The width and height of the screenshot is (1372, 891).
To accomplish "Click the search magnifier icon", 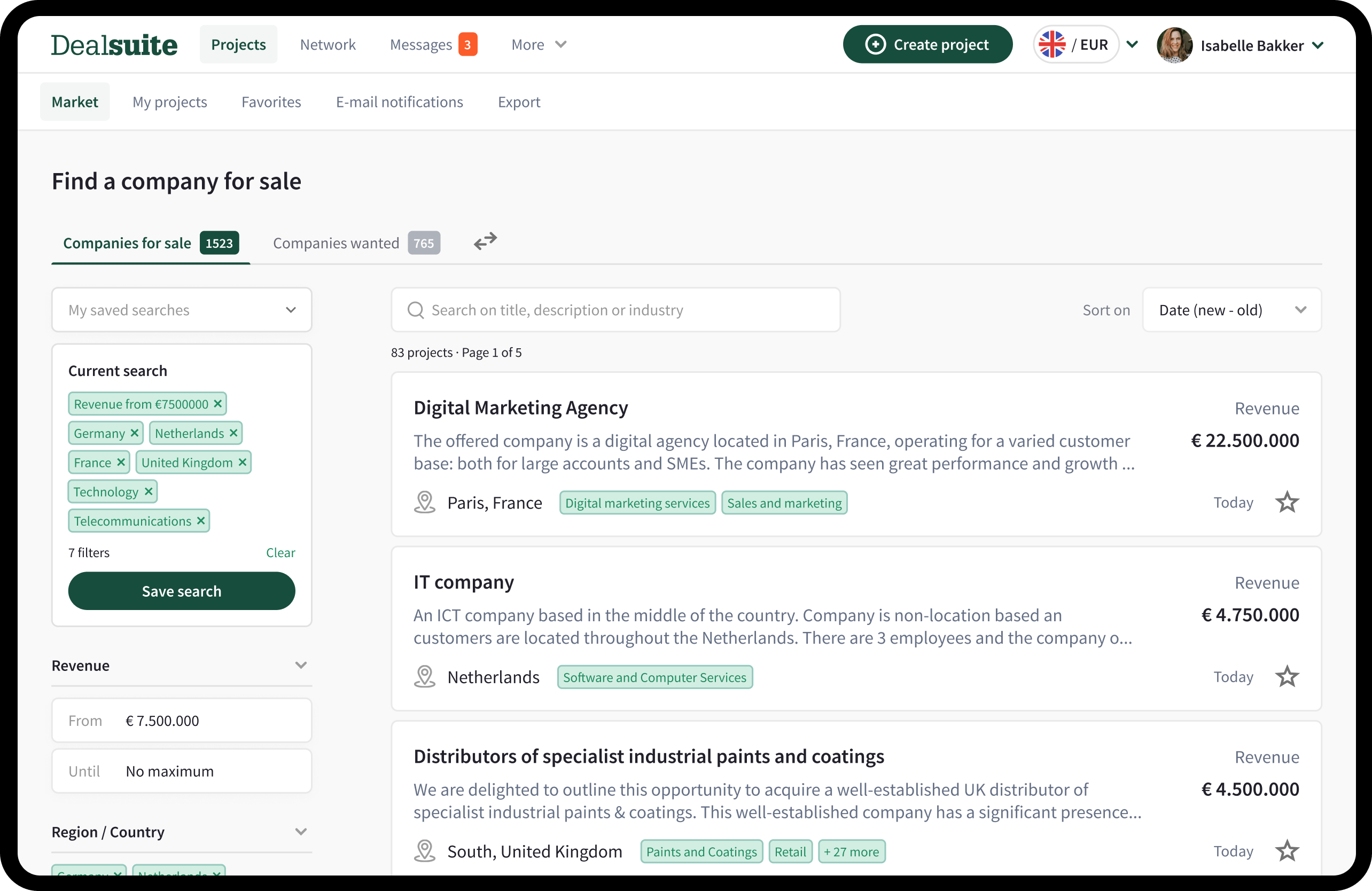I will (415, 310).
